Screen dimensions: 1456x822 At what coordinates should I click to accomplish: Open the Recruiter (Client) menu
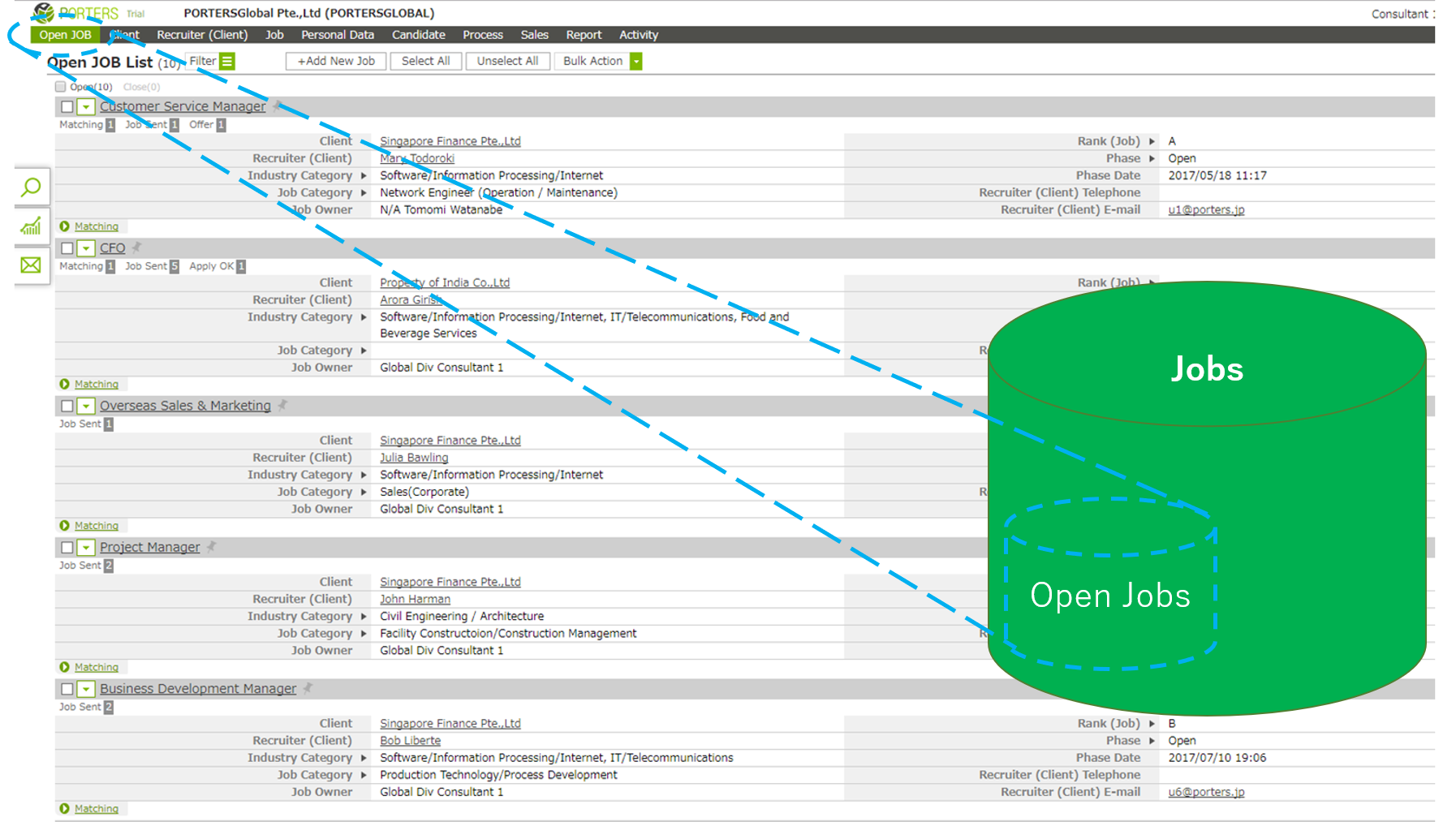coord(202,35)
